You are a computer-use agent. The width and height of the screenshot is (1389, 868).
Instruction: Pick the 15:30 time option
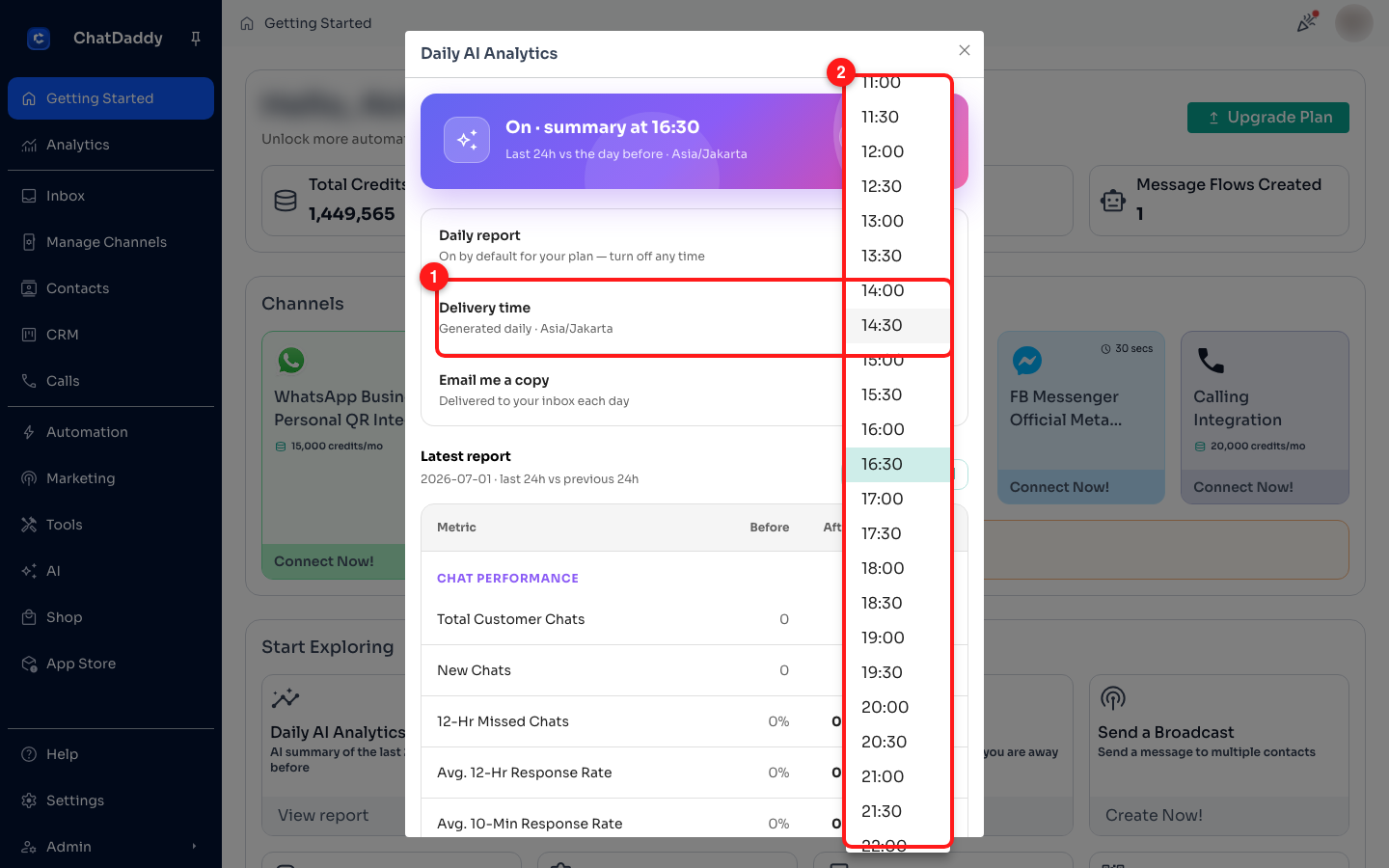click(x=898, y=394)
